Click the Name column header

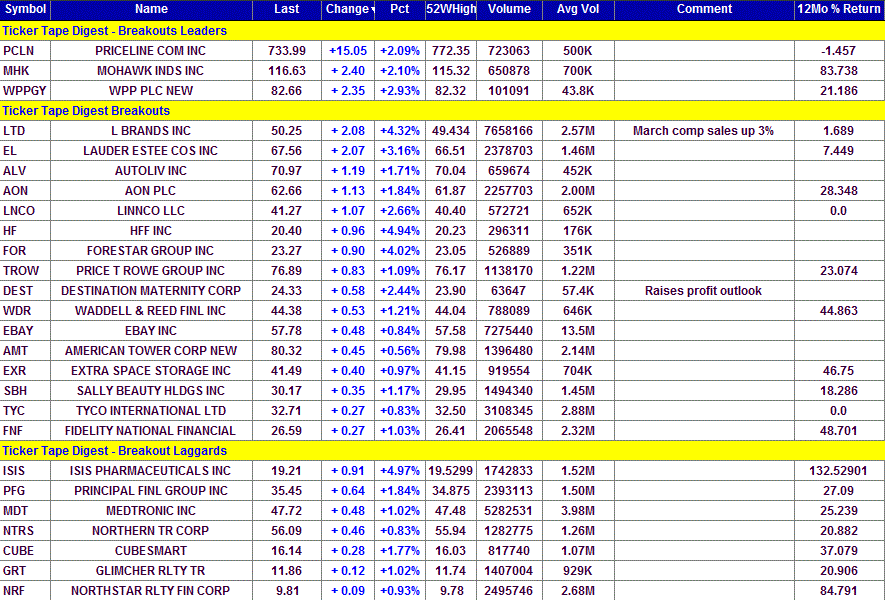pyautogui.click(x=151, y=9)
